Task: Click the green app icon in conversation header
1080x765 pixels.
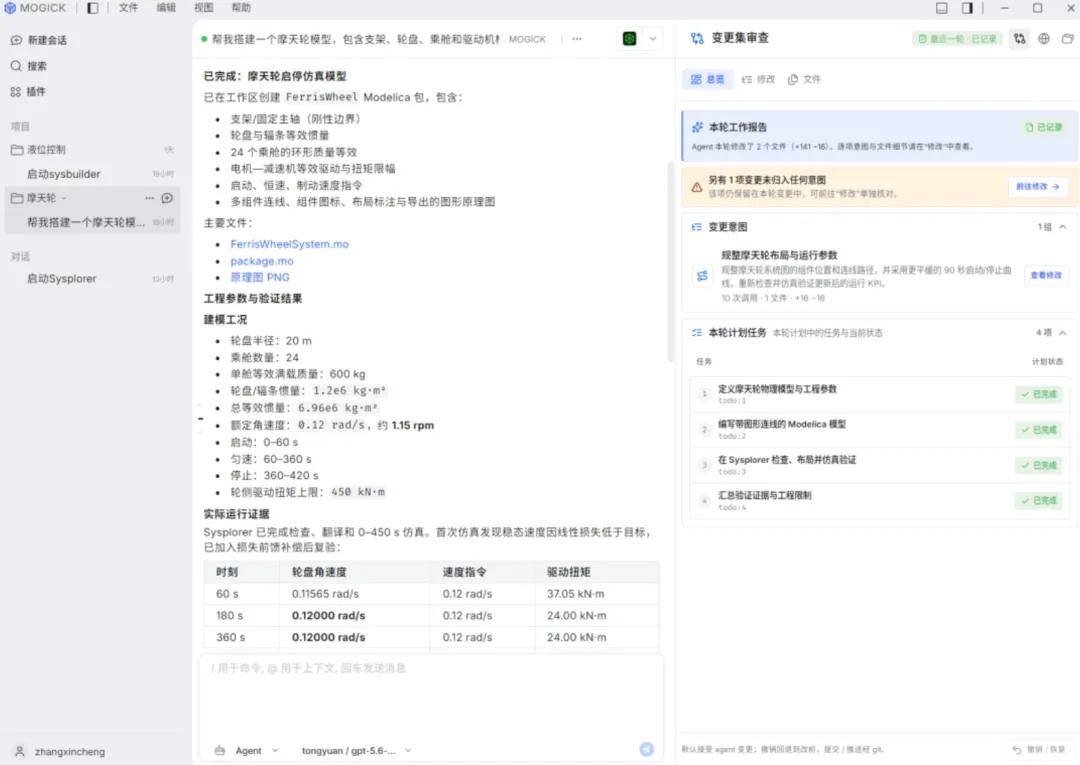Action: (x=629, y=39)
